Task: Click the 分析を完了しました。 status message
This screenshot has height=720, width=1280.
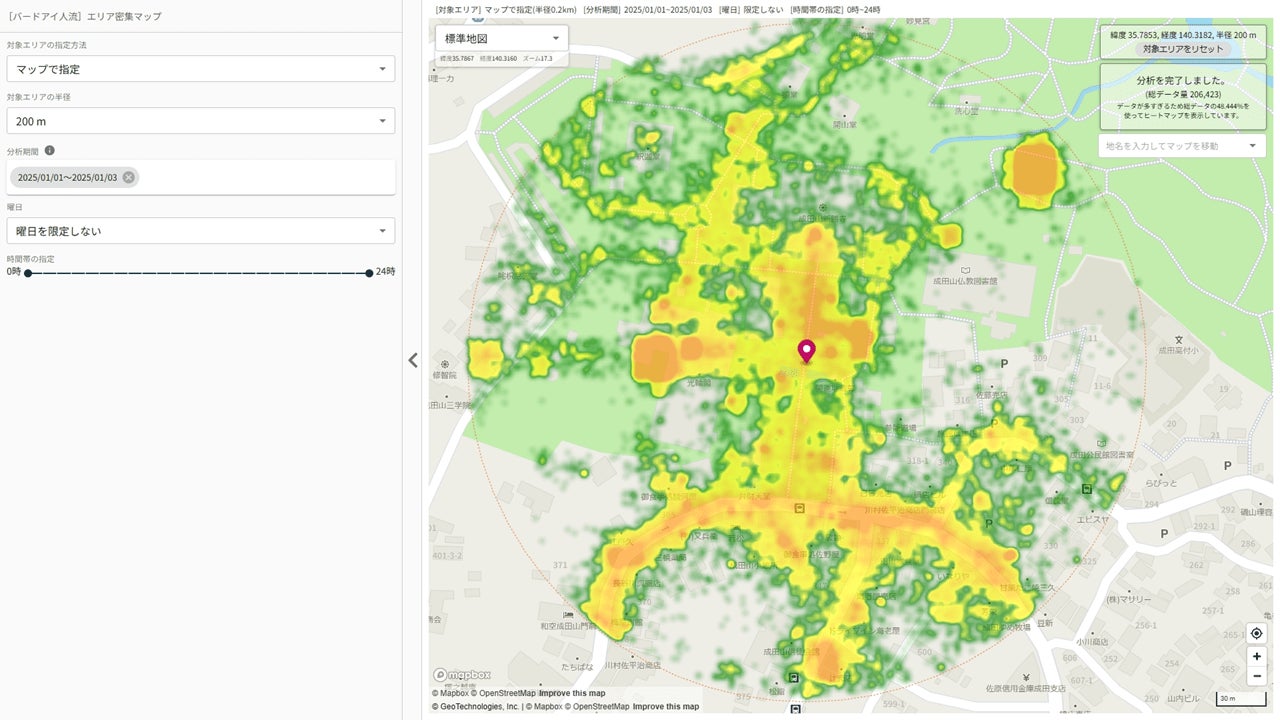Action: coord(1182,81)
